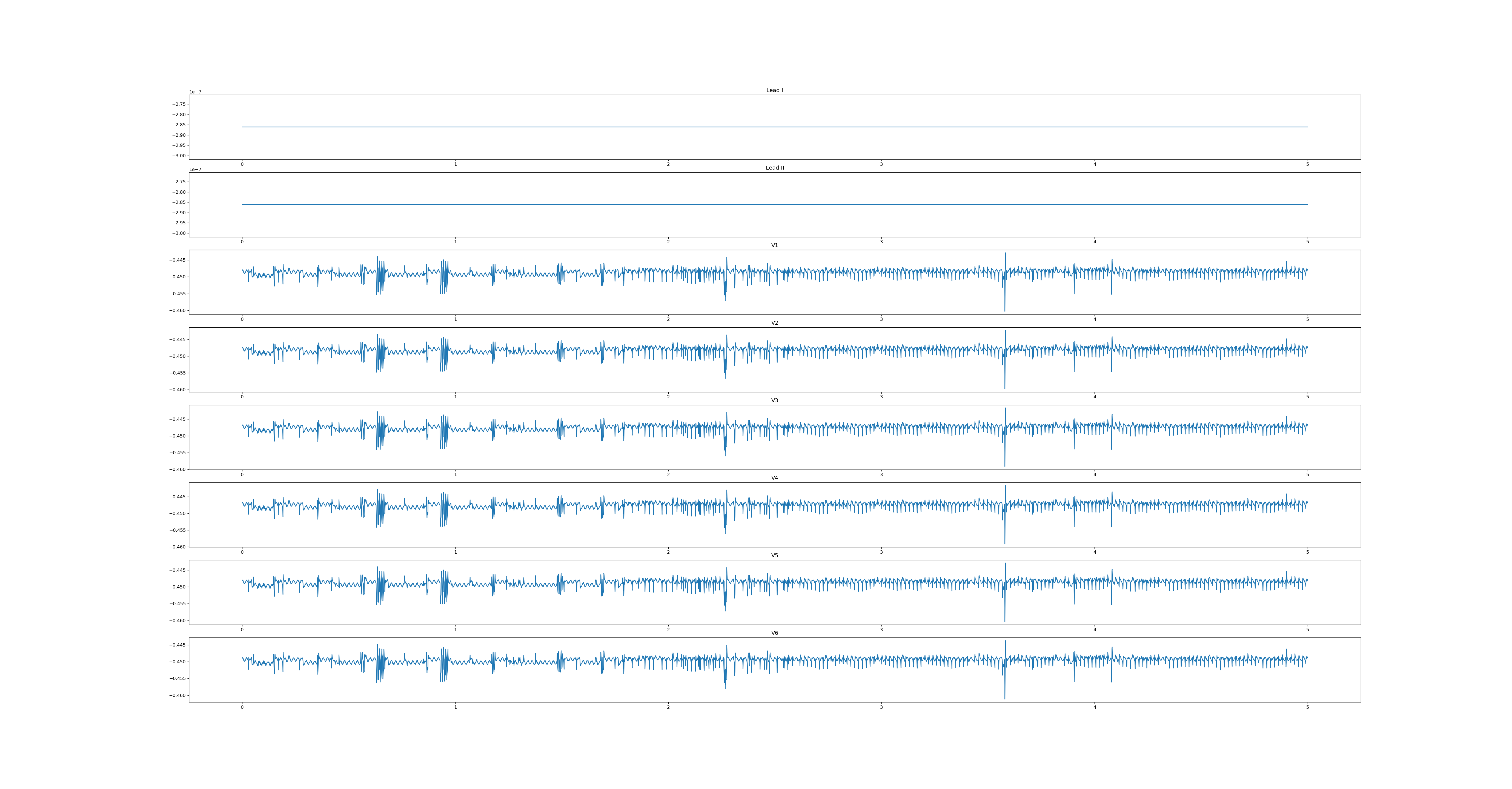This screenshot has width=1512, height=789.
Task: Click x-axis tick label 5 under V6 plot
Action: tap(1307, 707)
